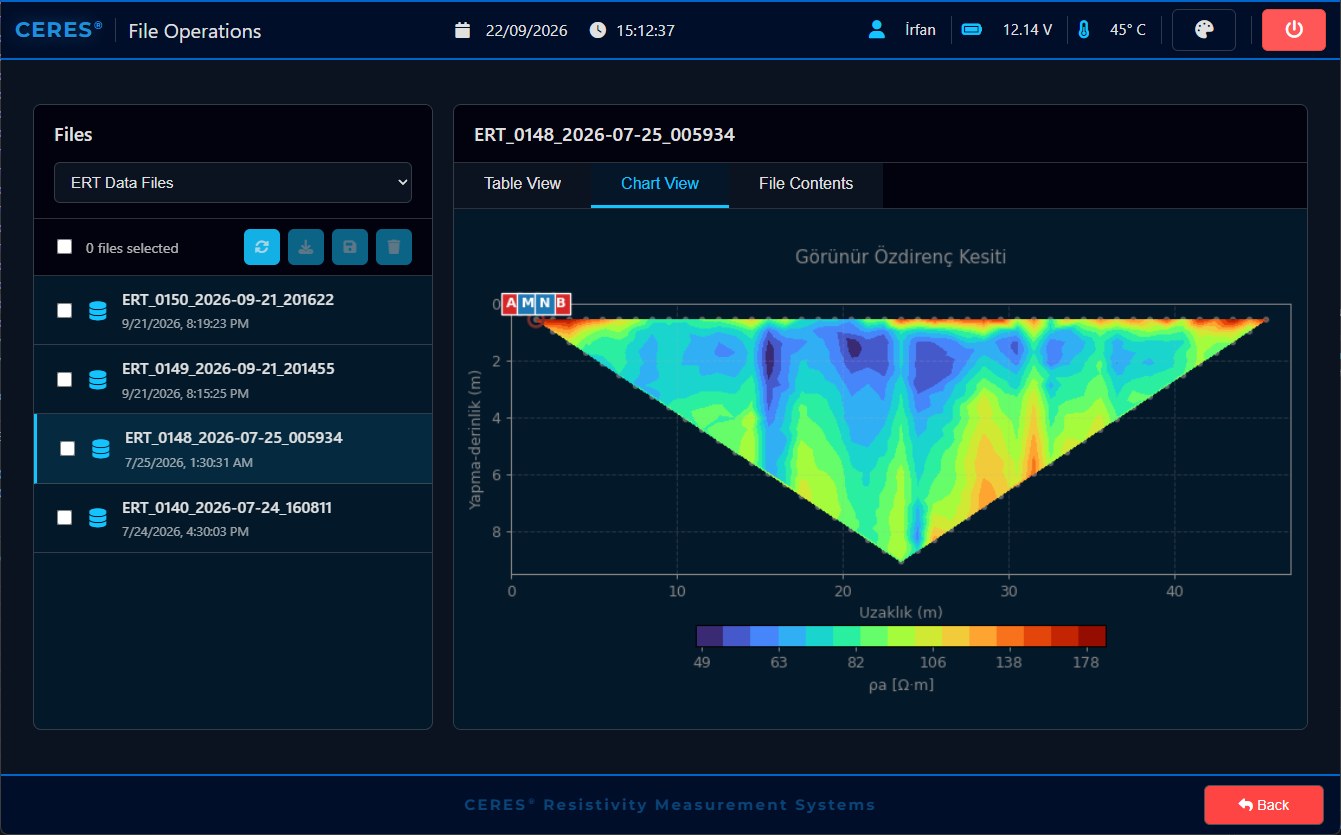Click the save files icon button
Image resolution: width=1341 pixels, height=835 pixels.
(x=350, y=247)
